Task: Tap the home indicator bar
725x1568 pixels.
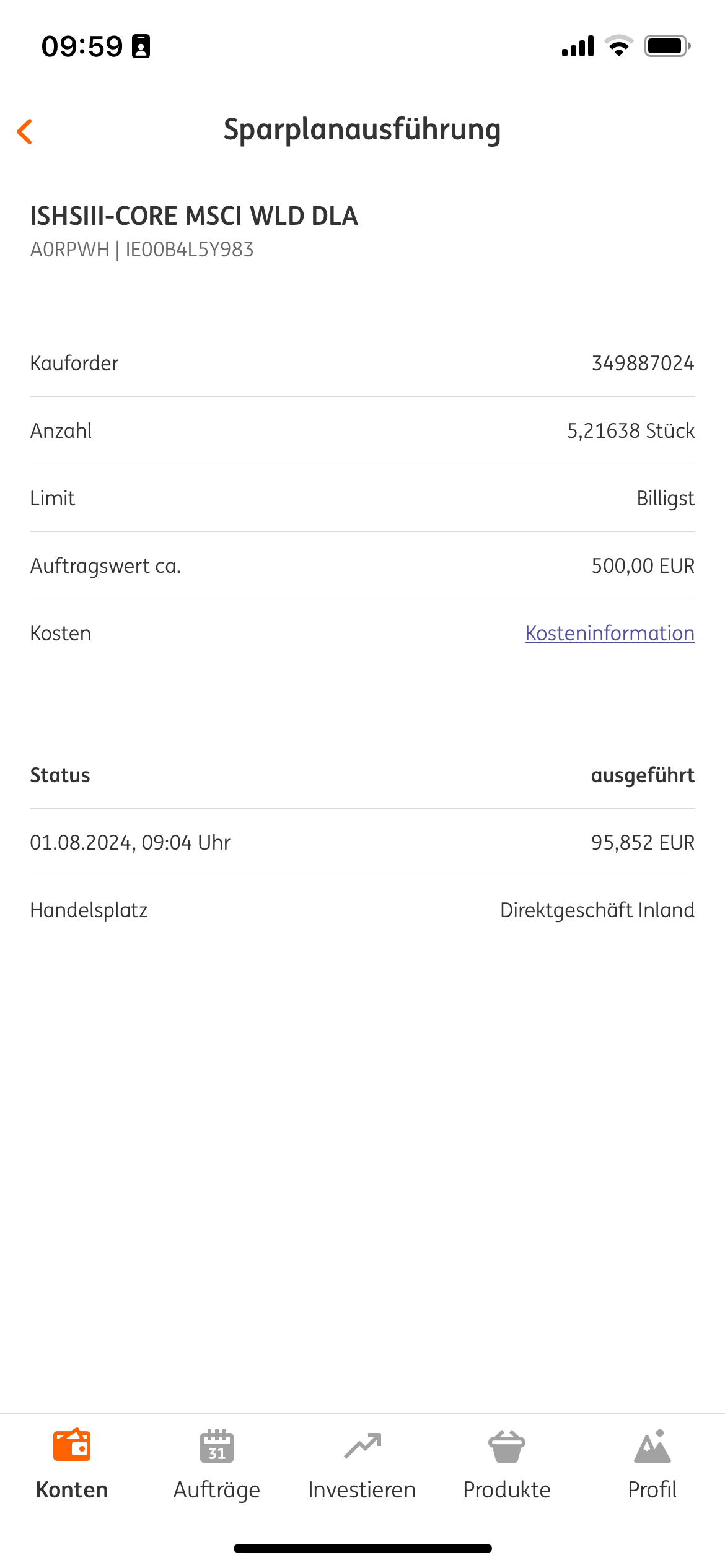Action: [x=362, y=1548]
